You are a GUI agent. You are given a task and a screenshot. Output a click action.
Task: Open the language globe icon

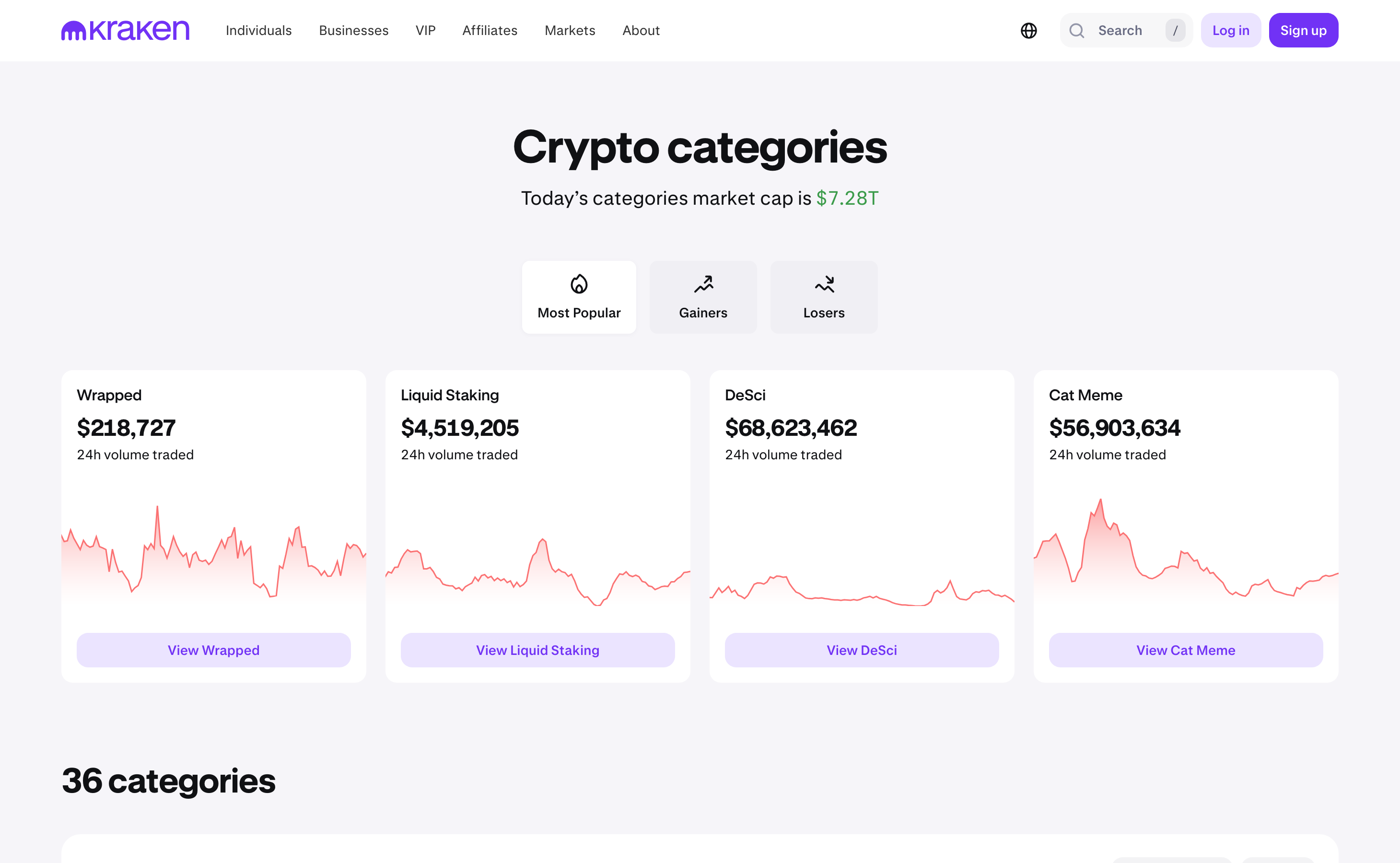1028,30
